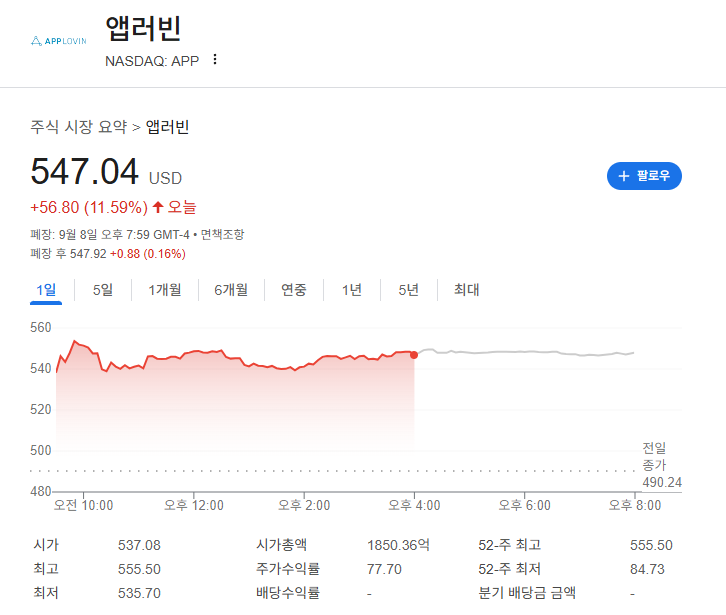Open the three-dot more options menu
726x615 pixels.
214,60
